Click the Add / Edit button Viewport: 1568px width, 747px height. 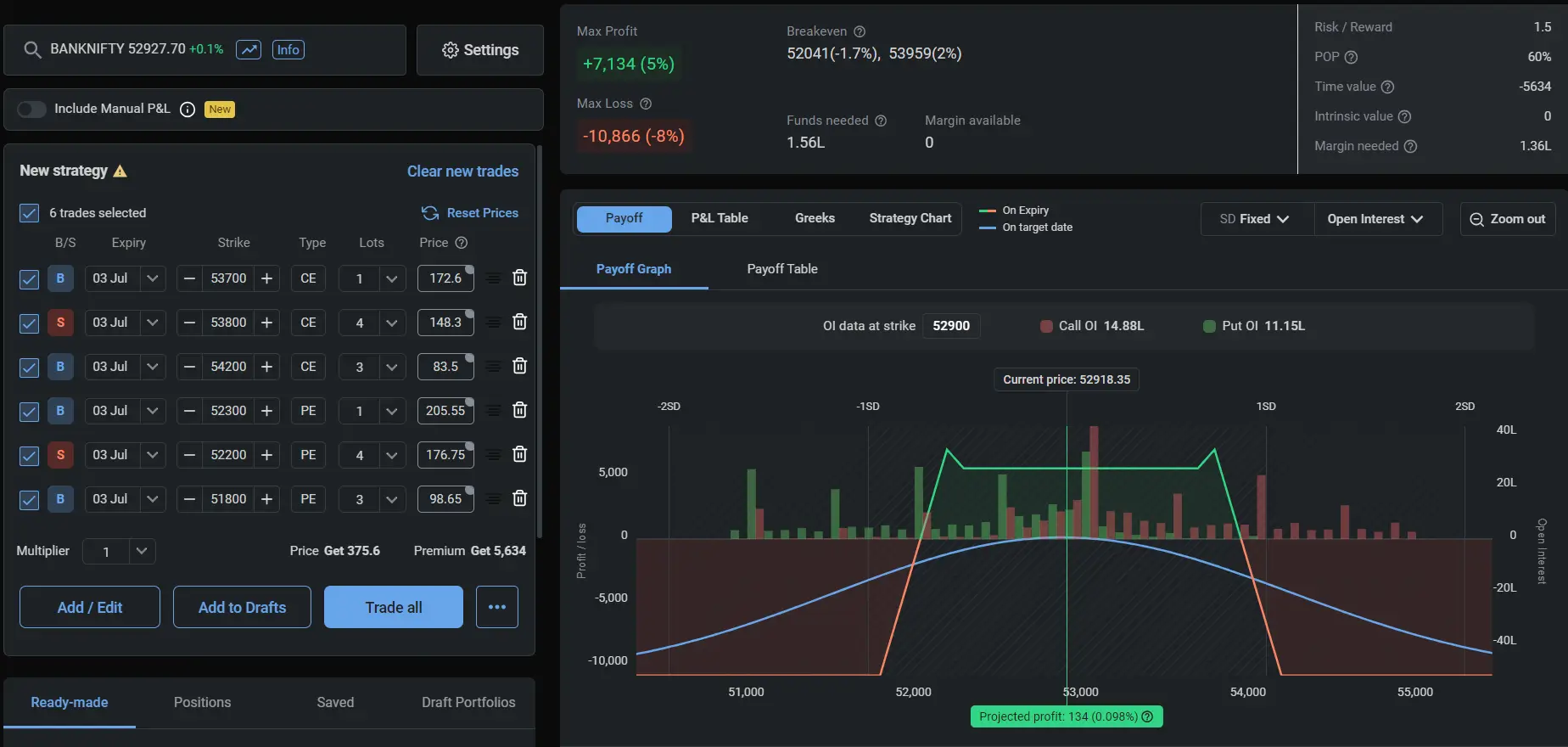(x=90, y=607)
